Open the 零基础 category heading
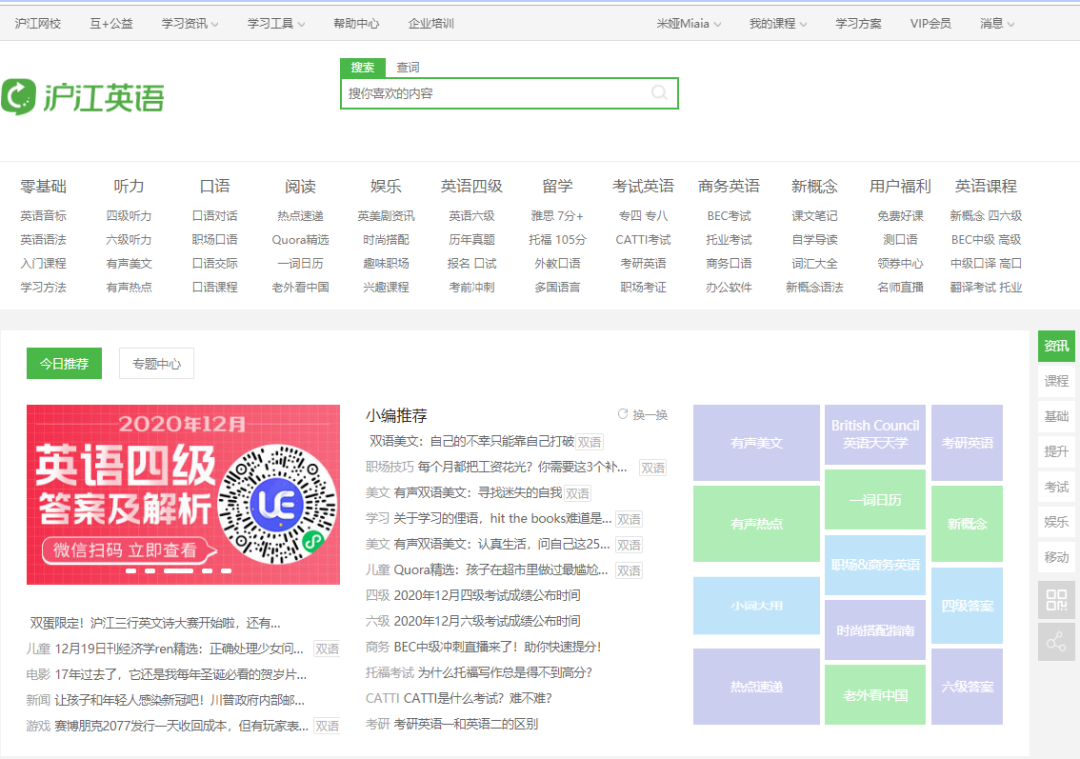 43,186
